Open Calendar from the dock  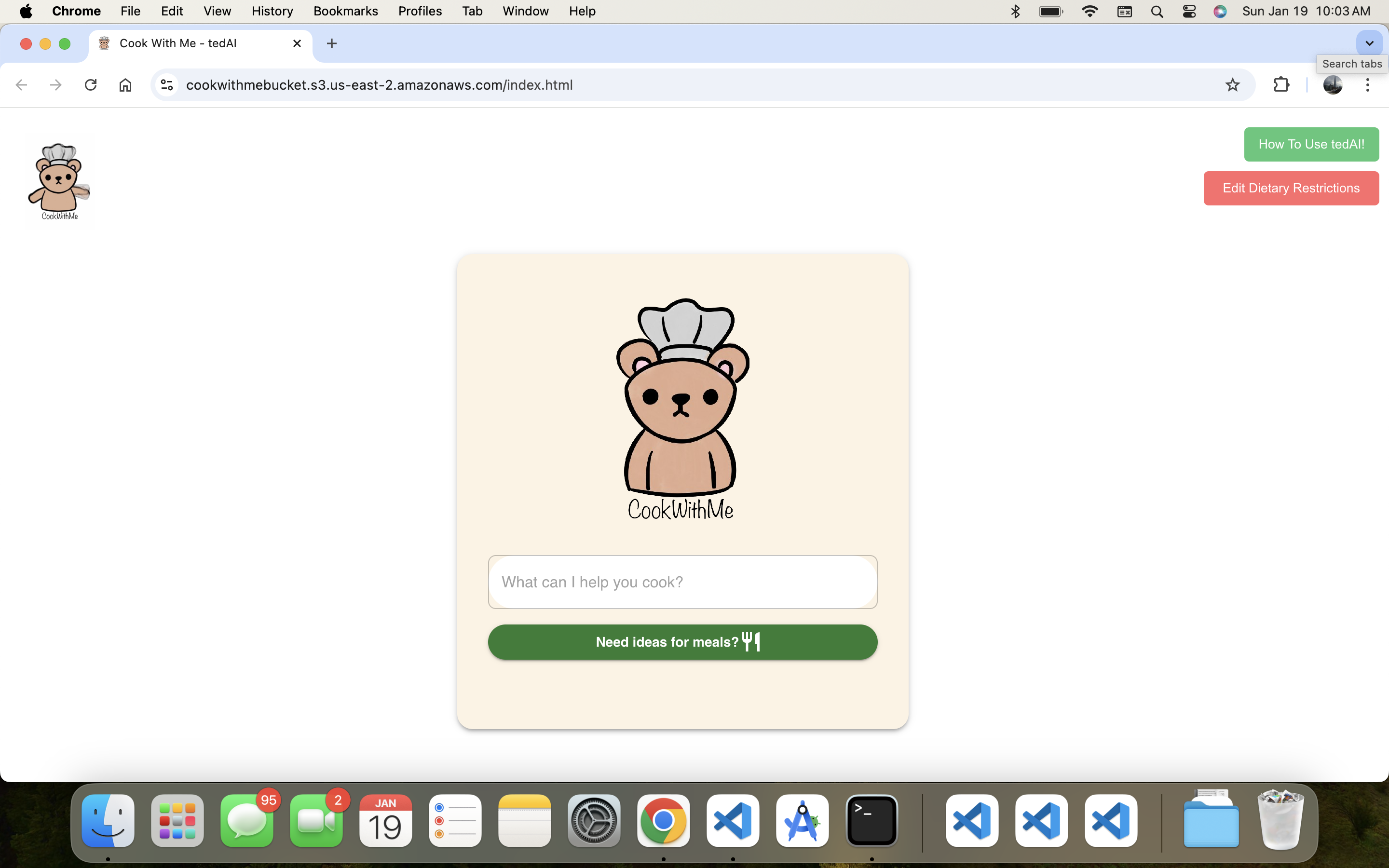(385, 820)
